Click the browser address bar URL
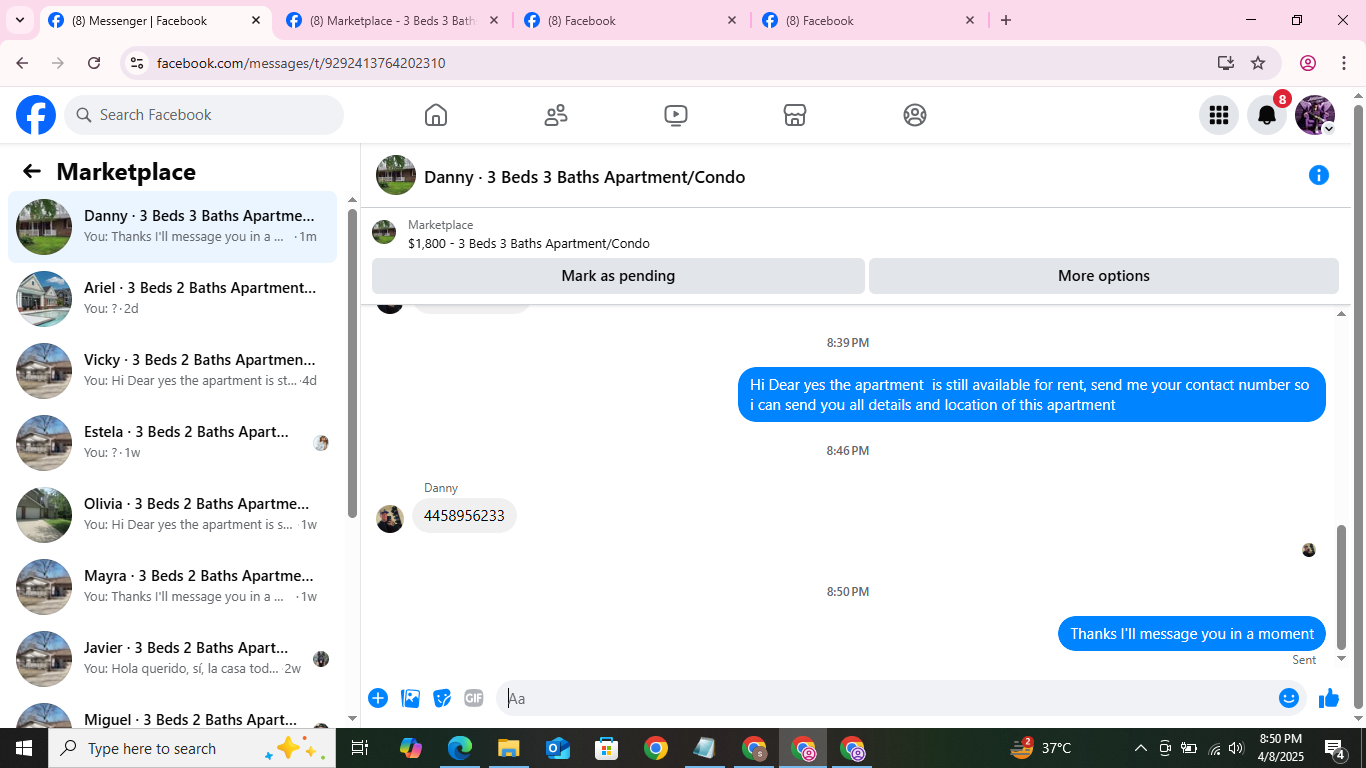Screen dimensions: 1366x768 [301, 63]
